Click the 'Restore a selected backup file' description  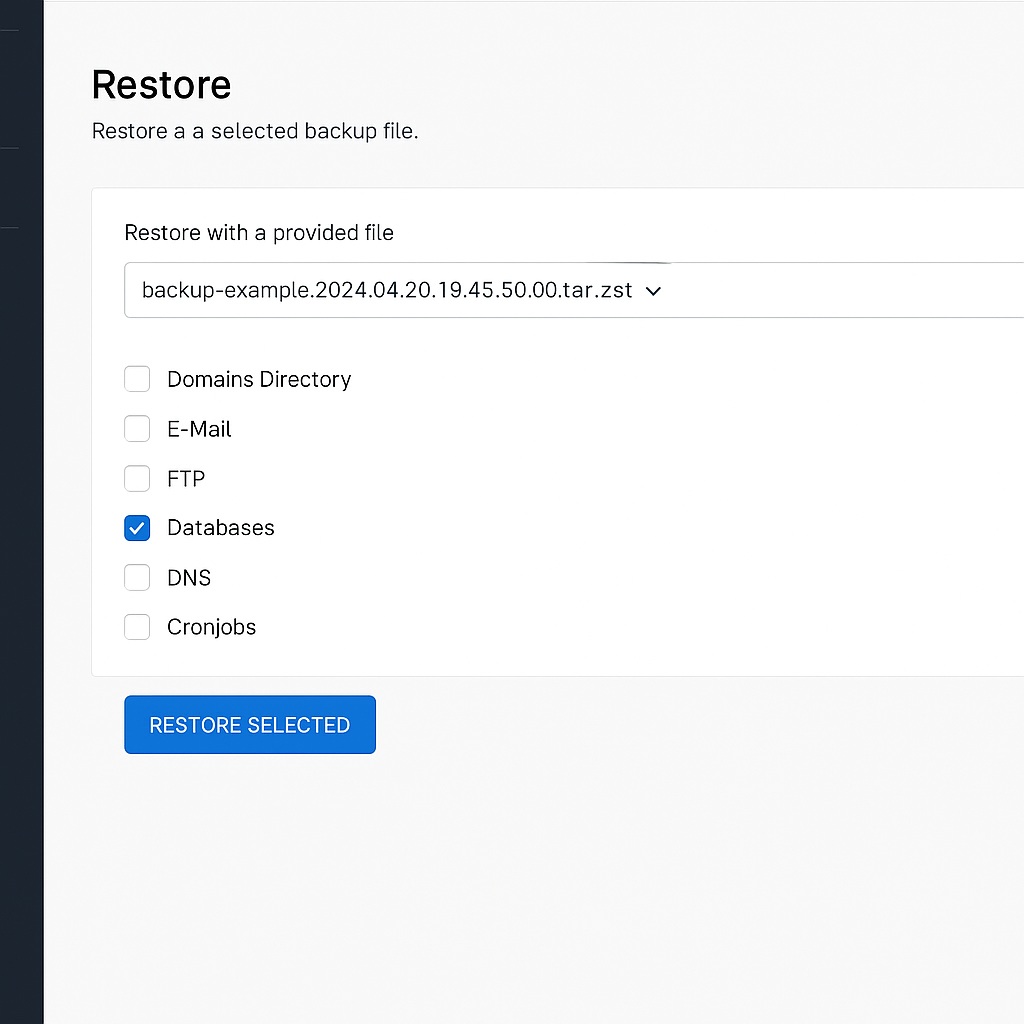pos(255,131)
